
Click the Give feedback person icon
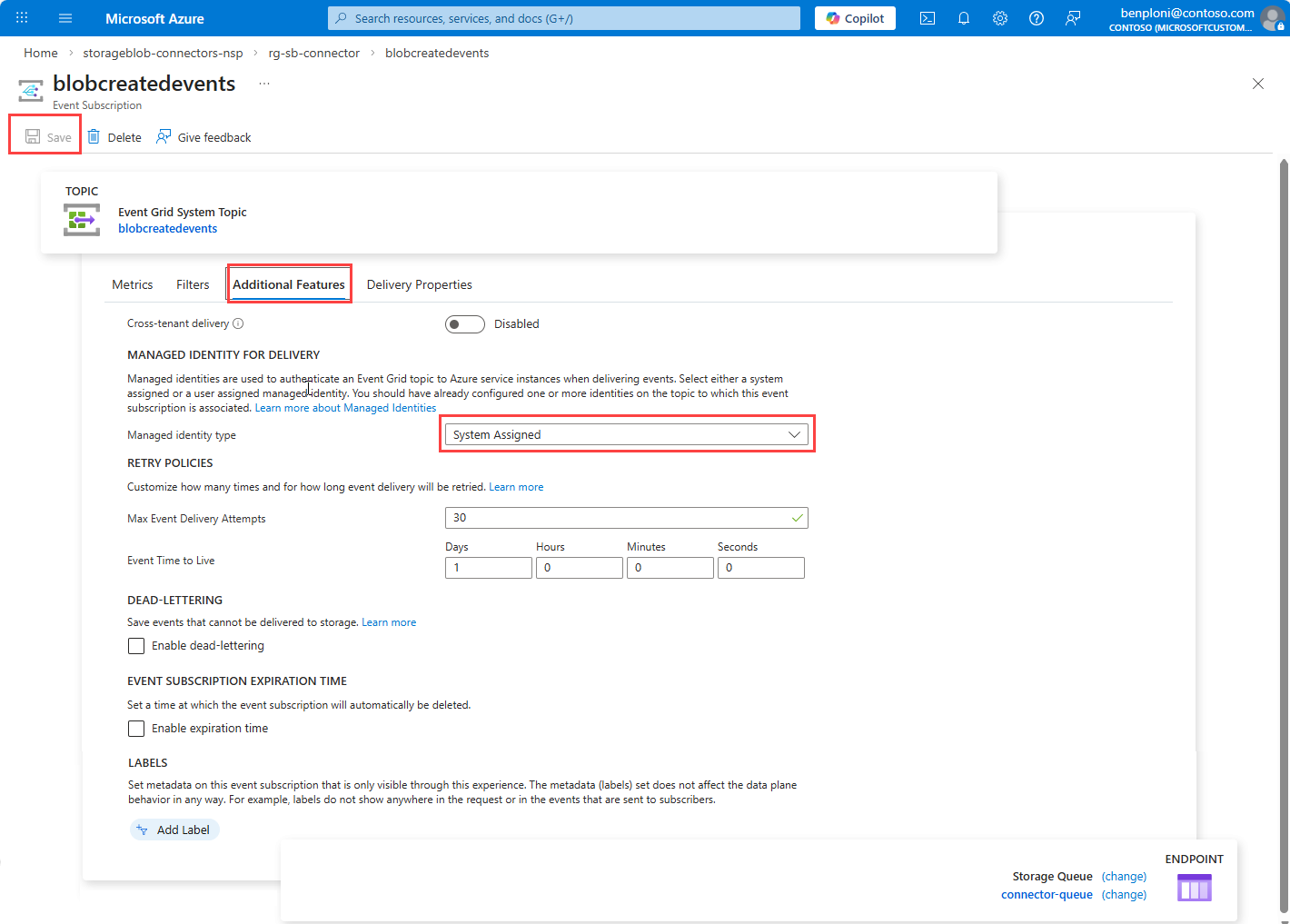tap(164, 136)
